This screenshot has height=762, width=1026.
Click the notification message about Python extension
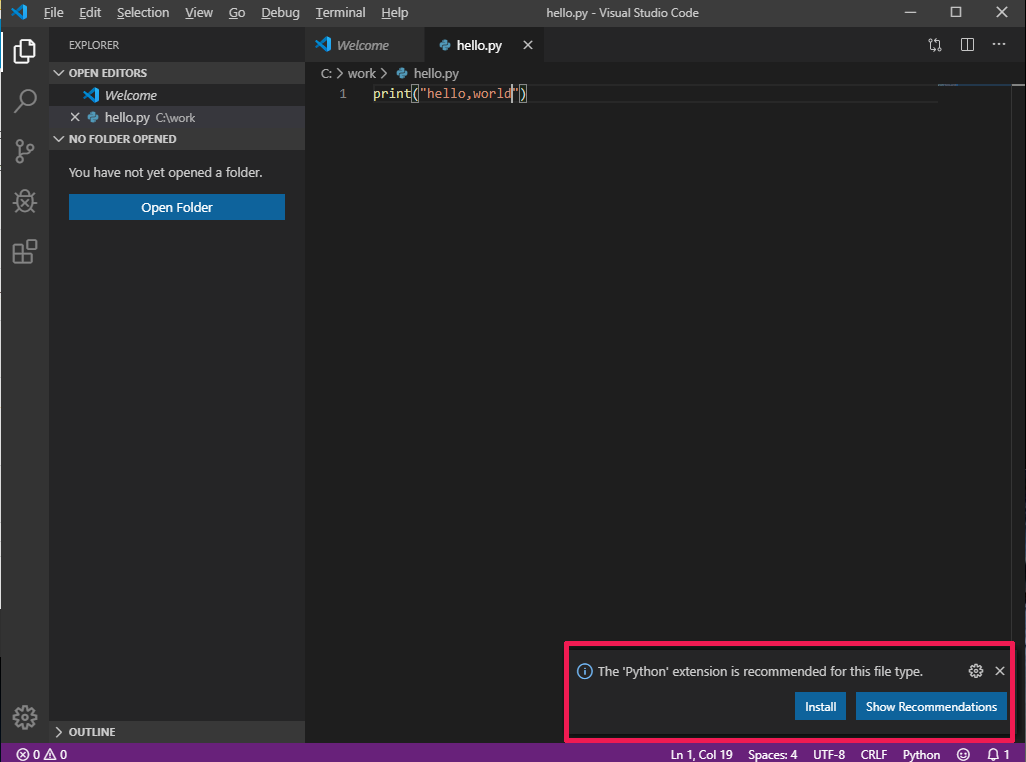click(760, 671)
